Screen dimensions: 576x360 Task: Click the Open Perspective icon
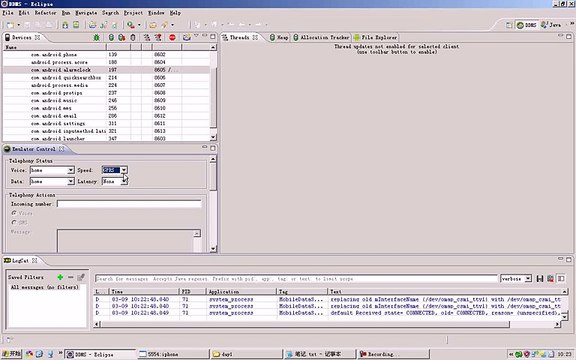pos(509,25)
